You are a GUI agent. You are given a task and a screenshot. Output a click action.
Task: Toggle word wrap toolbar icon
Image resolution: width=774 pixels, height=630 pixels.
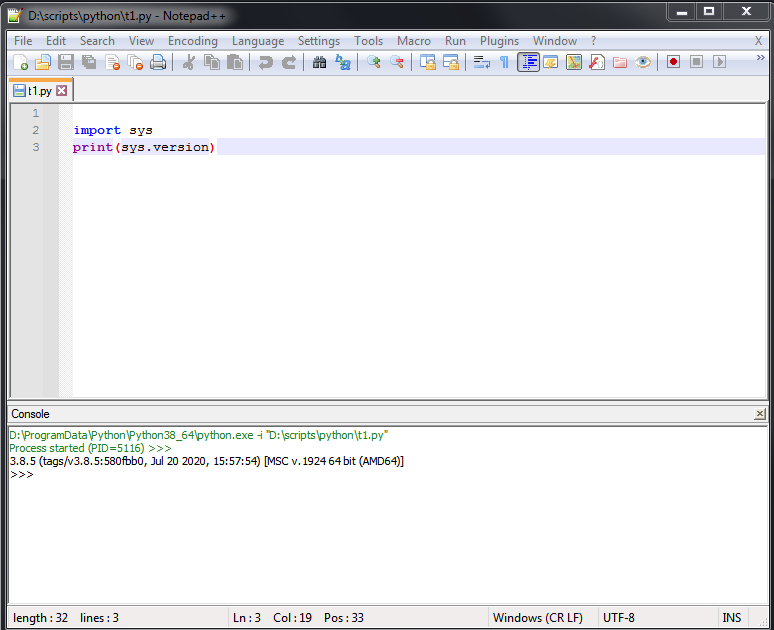pos(481,62)
